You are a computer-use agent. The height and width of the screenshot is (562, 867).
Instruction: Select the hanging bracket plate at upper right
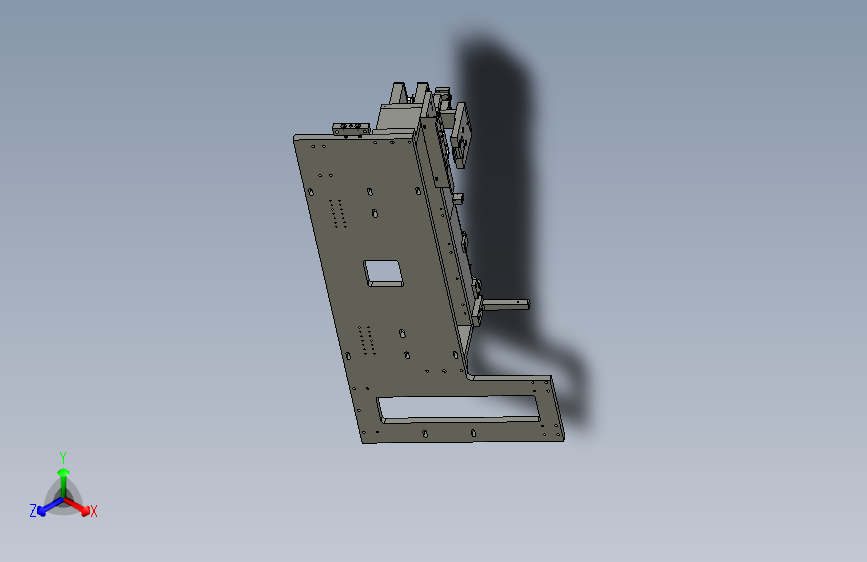tap(462, 136)
